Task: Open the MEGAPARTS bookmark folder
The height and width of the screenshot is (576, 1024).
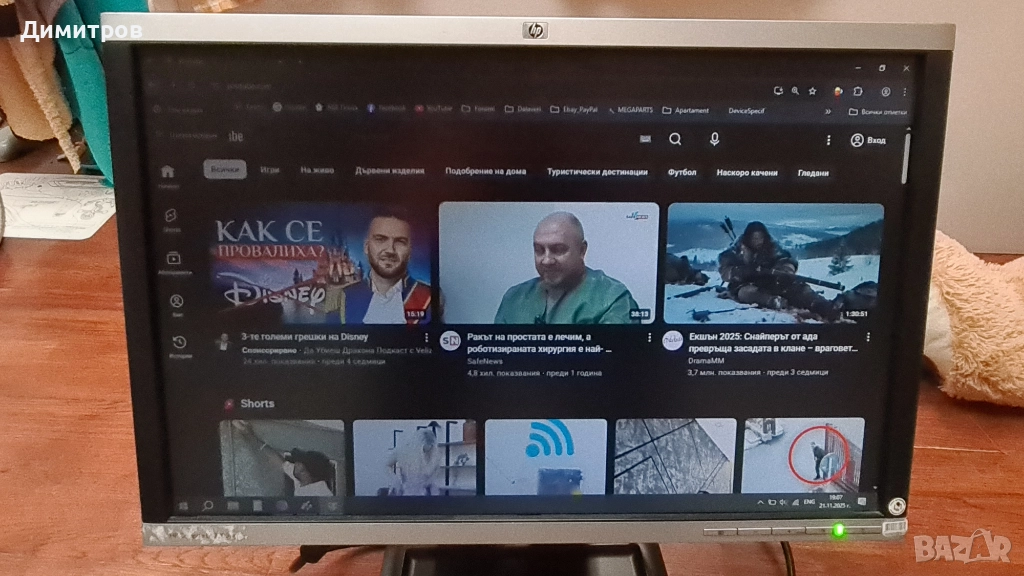Action: click(x=635, y=110)
